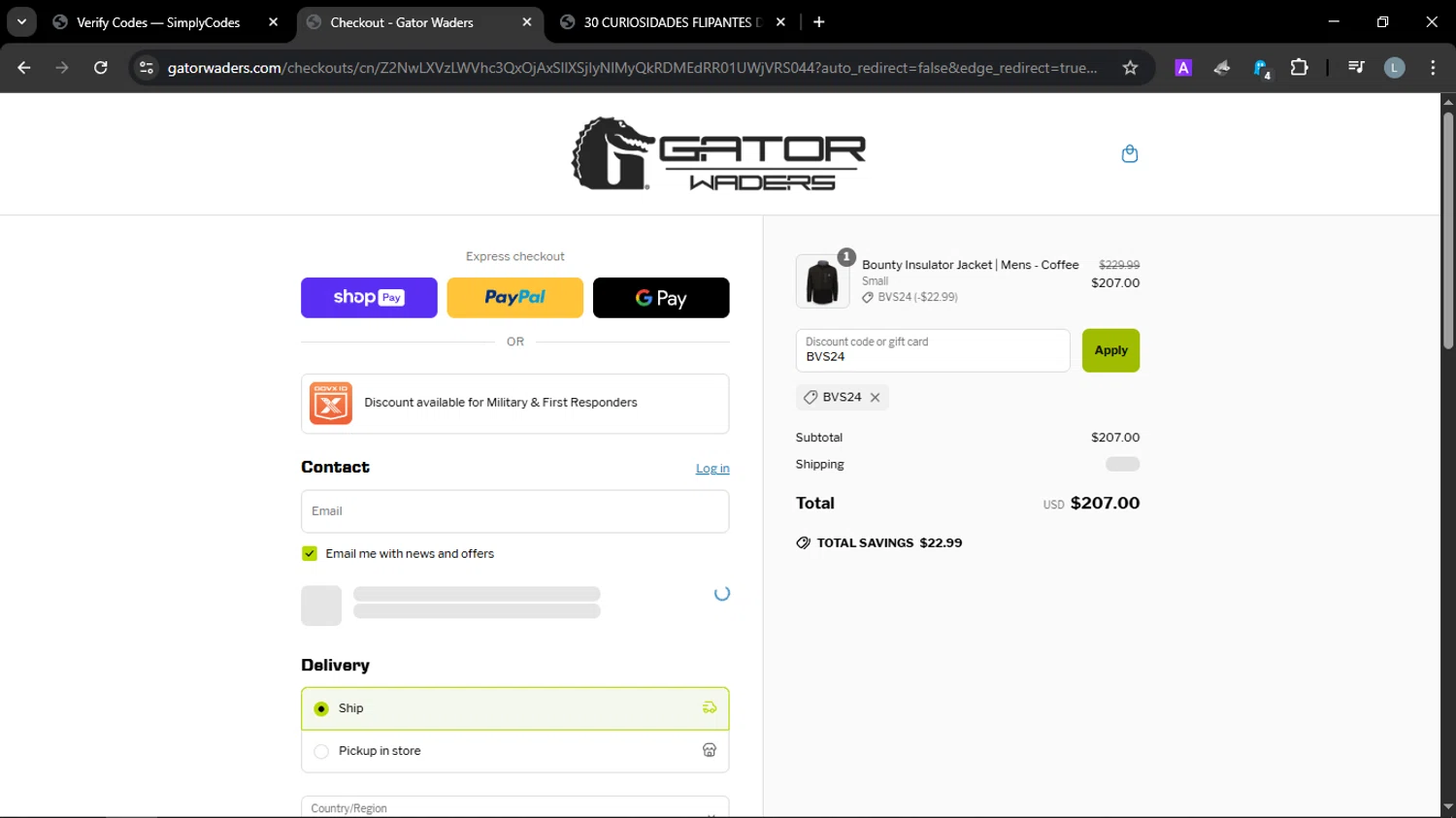The width and height of the screenshot is (1456, 818).
Task: Open Military & First Responders discount banner
Action: pos(514,404)
